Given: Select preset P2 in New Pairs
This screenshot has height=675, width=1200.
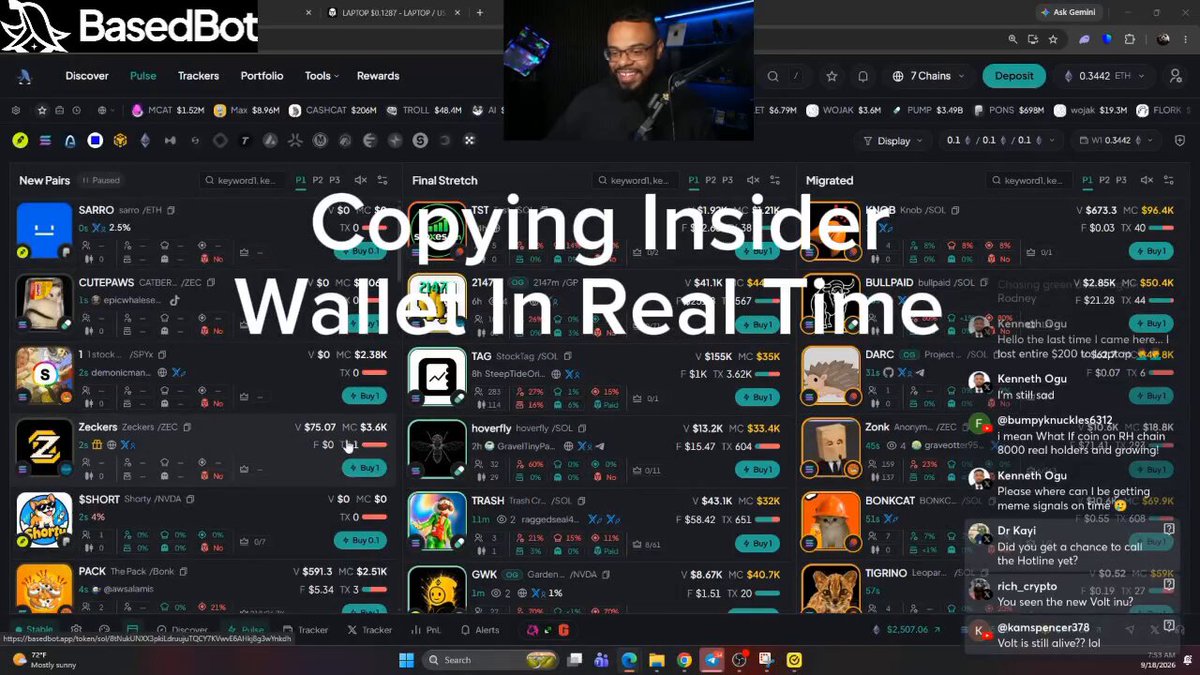Looking at the screenshot, I should pyautogui.click(x=318, y=181).
